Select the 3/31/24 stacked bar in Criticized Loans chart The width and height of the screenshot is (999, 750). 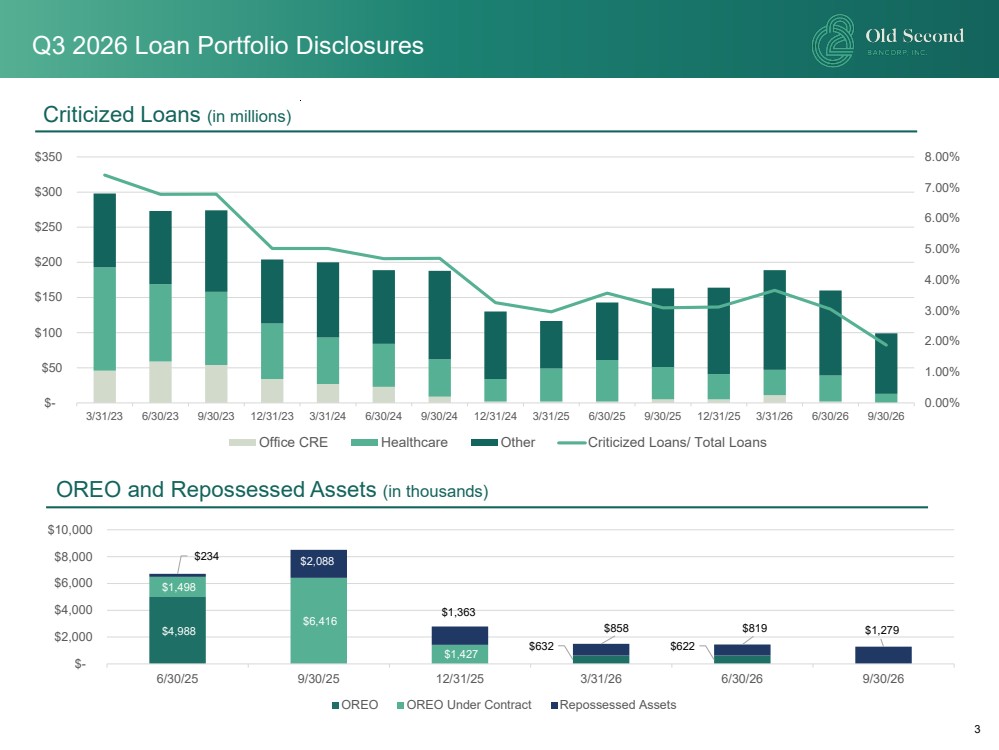(x=328, y=332)
